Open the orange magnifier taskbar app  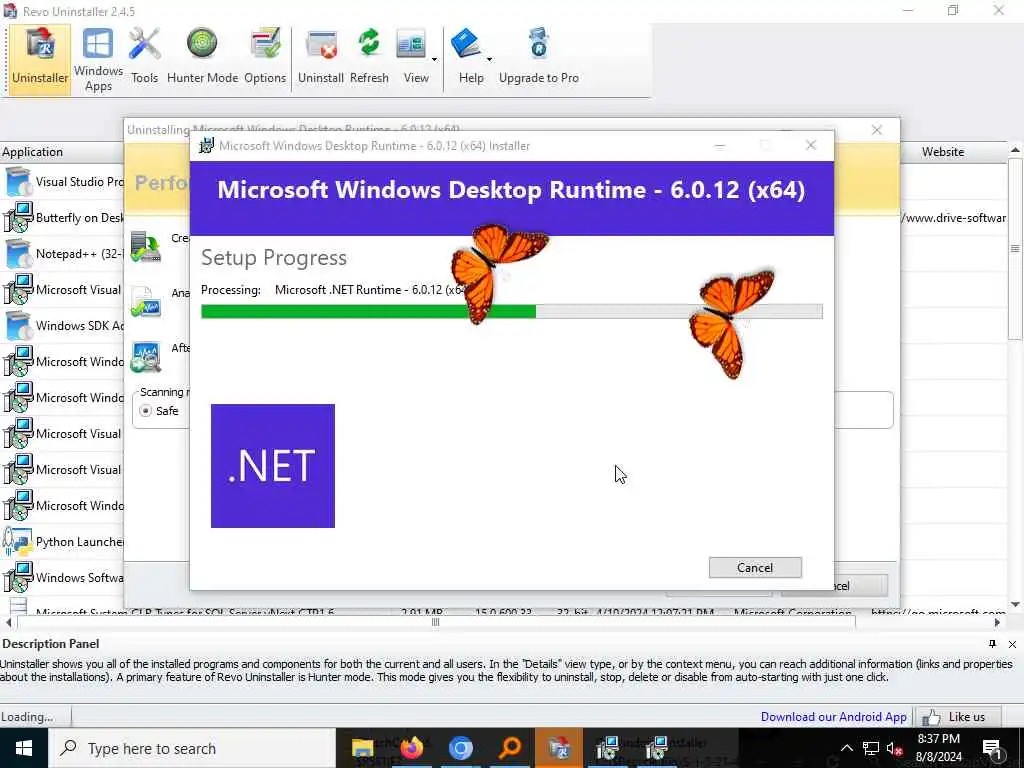pos(509,748)
